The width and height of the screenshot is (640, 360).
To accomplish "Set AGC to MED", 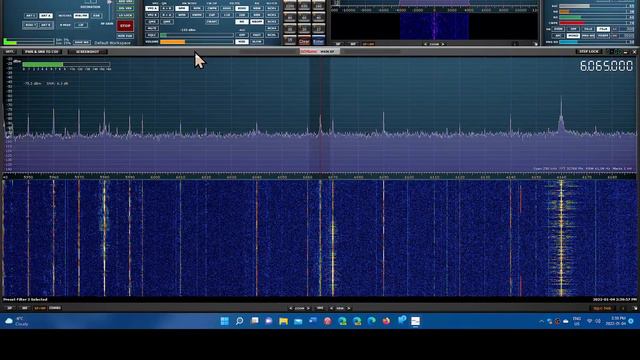I will [242, 42].
